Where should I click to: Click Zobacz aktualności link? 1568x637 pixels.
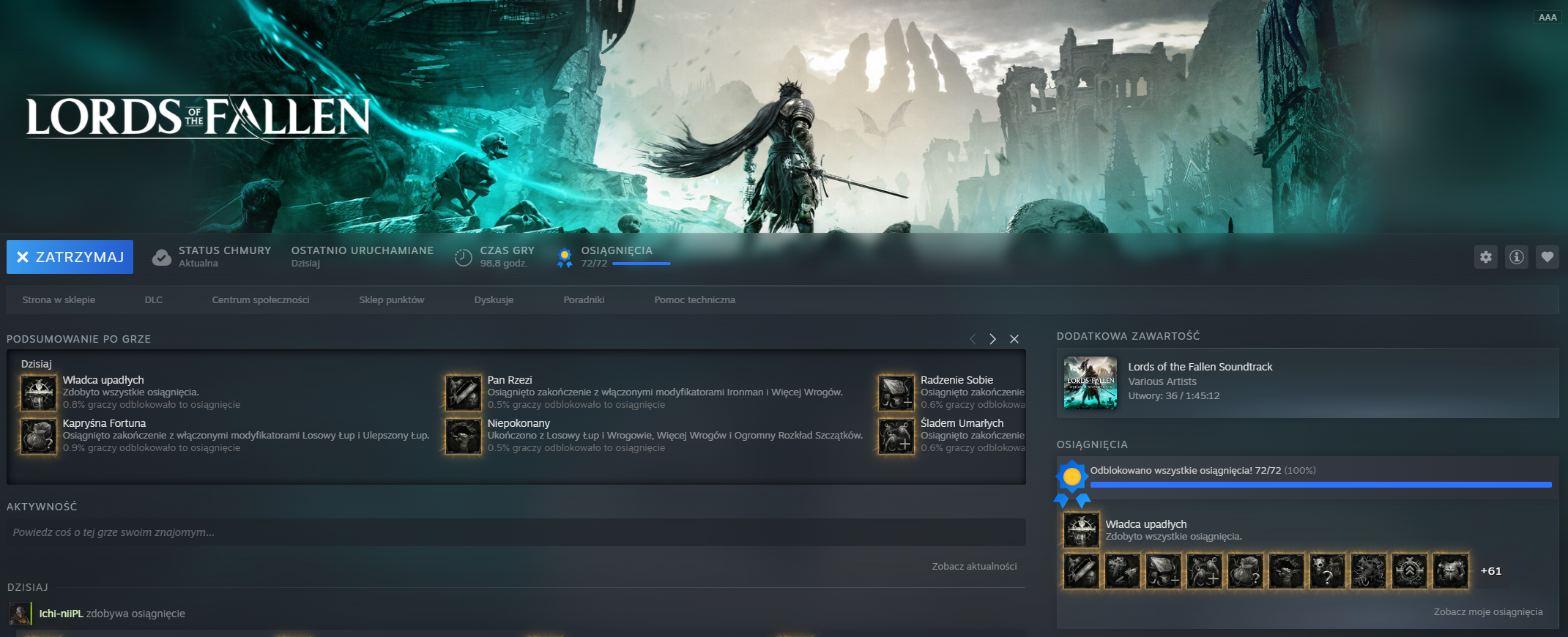[x=974, y=566]
